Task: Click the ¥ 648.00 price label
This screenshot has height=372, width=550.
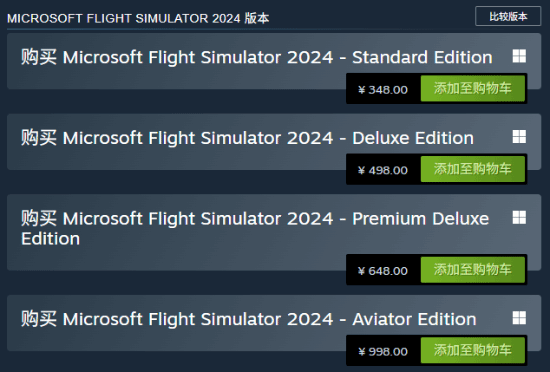Action: pyautogui.click(x=383, y=271)
